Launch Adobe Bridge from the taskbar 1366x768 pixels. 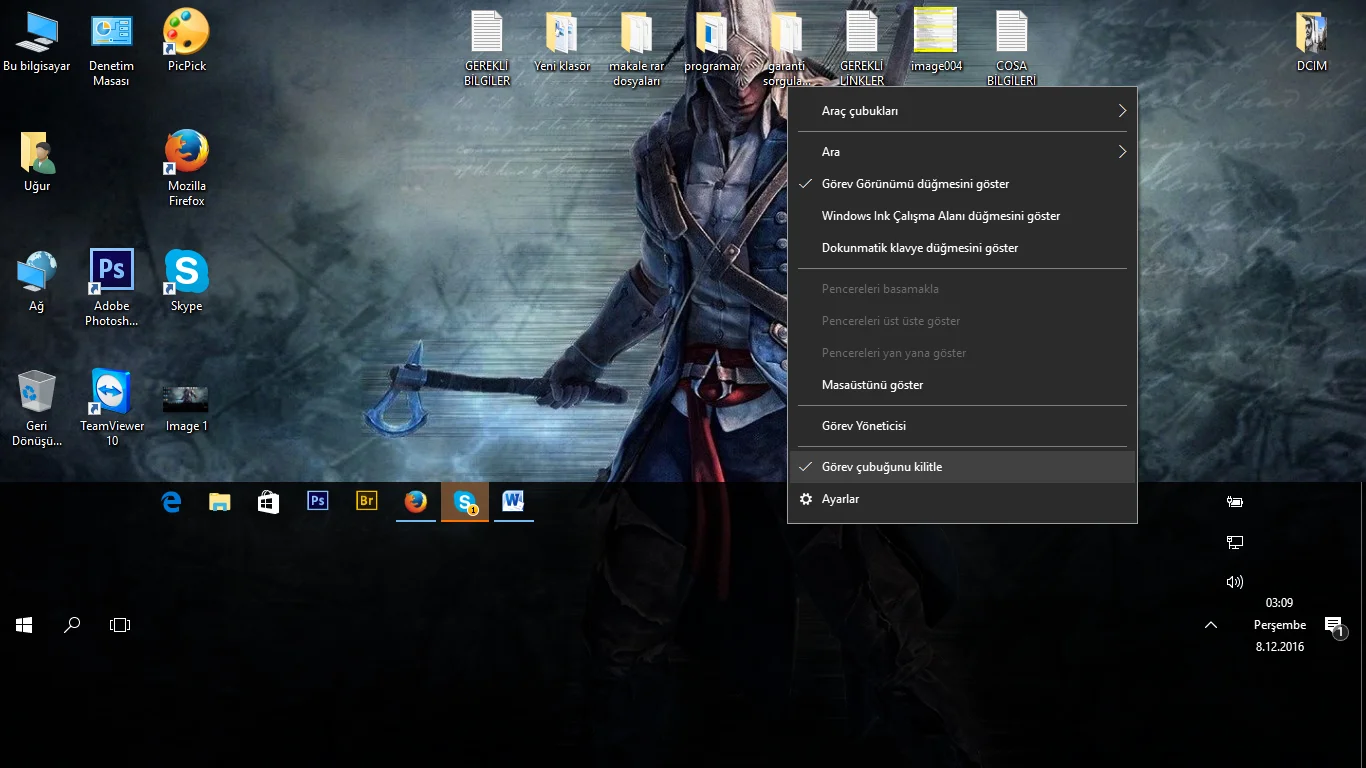367,501
